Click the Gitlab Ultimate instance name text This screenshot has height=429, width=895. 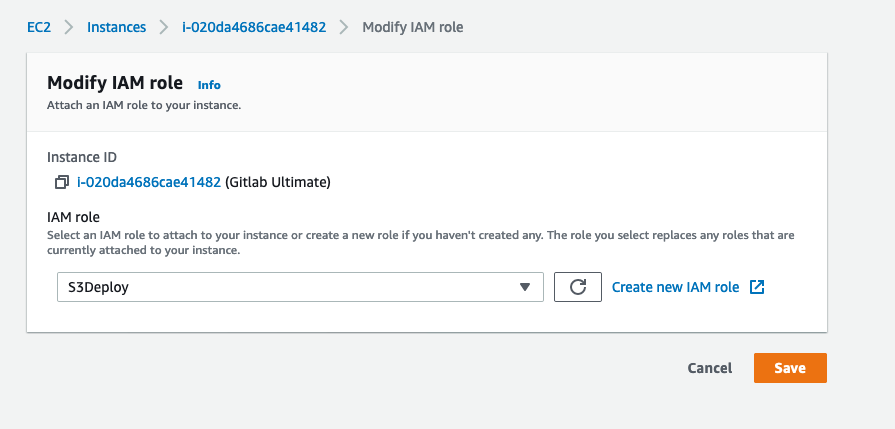[x=277, y=183]
